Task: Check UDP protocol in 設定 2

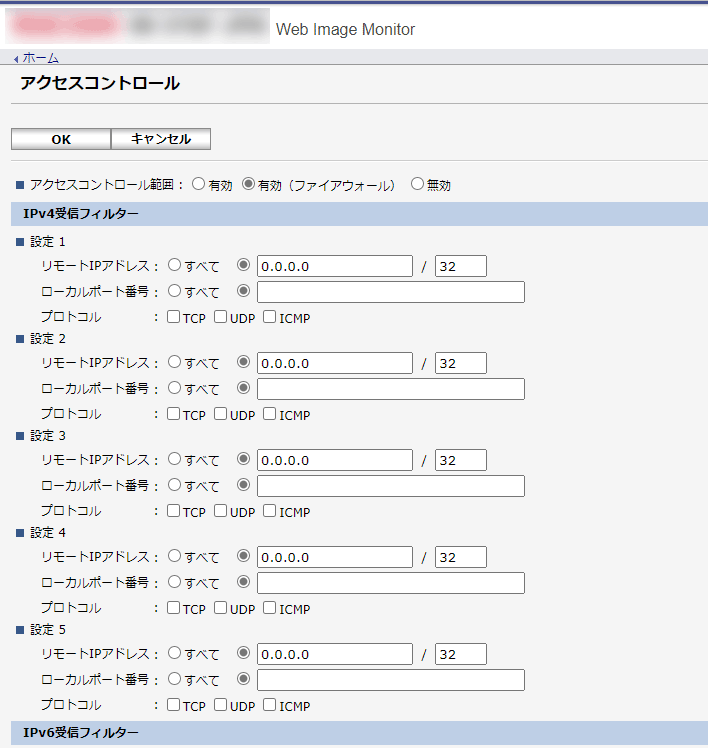Action: click(x=221, y=415)
